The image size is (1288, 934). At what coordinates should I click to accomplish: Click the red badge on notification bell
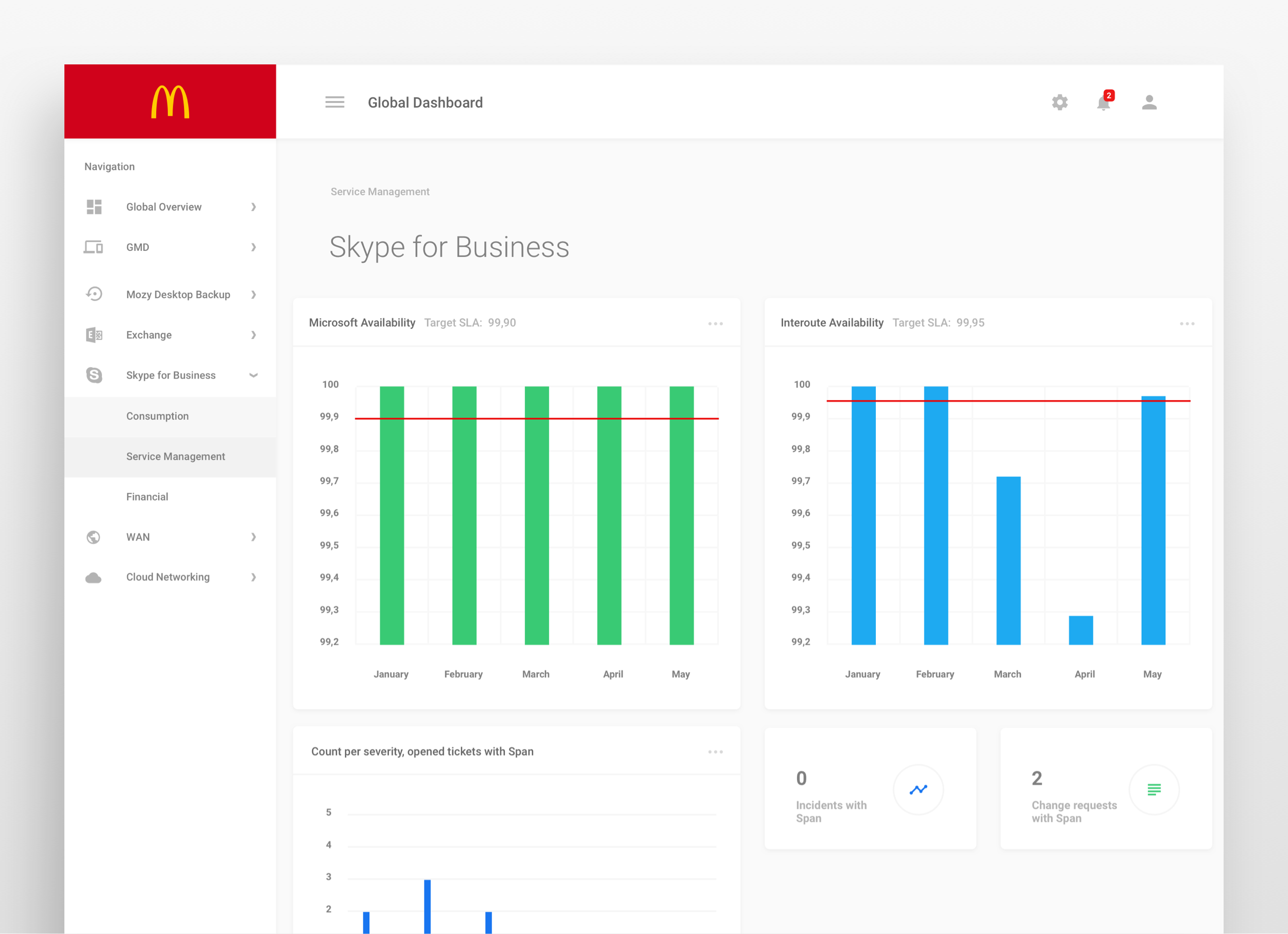(x=1109, y=95)
